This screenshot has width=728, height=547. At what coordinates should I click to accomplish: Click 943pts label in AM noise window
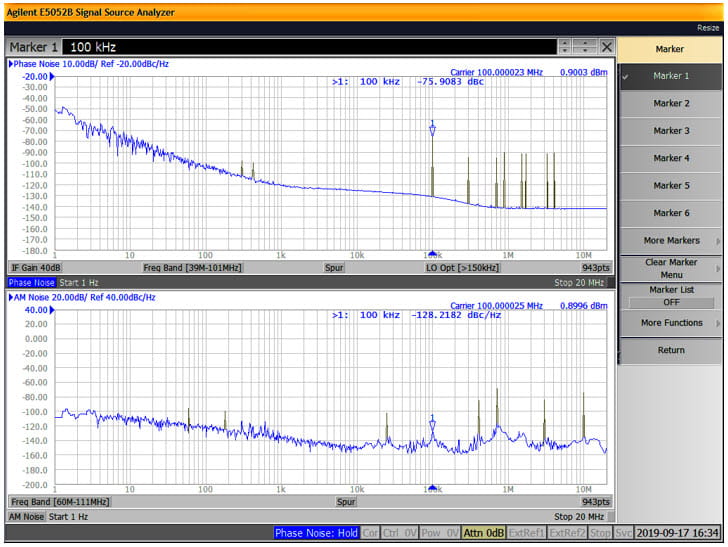pyautogui.click(x=596, y=502)
